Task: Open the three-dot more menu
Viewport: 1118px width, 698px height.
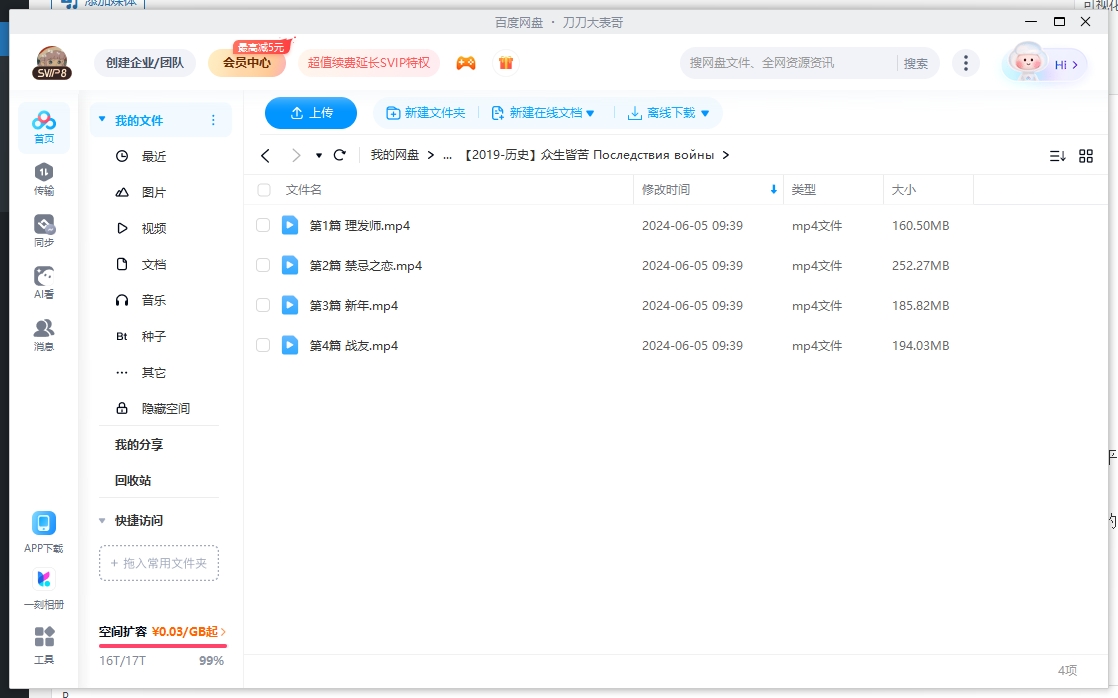Action: [966, 62]
